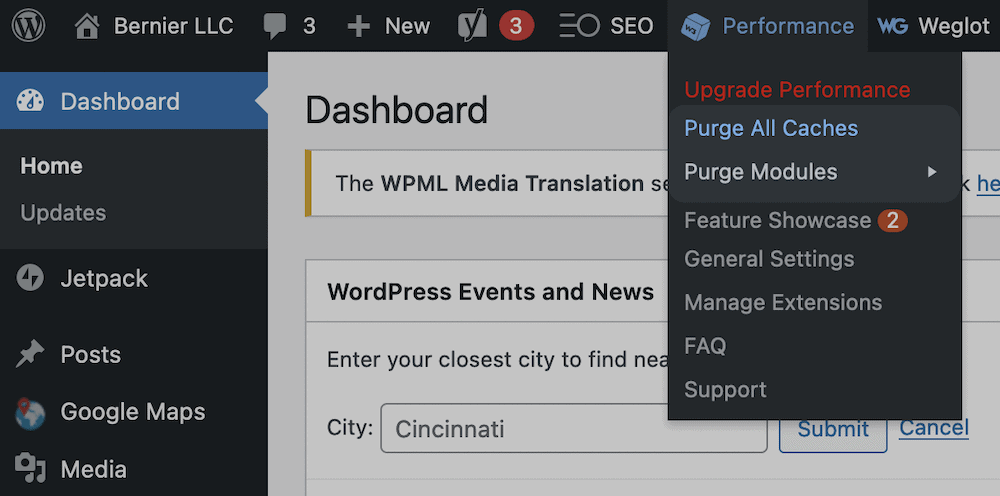Open the SEO admin bar menu
Image resolution: width=1000 pixels, height=496 pixels.
(631, 26)
